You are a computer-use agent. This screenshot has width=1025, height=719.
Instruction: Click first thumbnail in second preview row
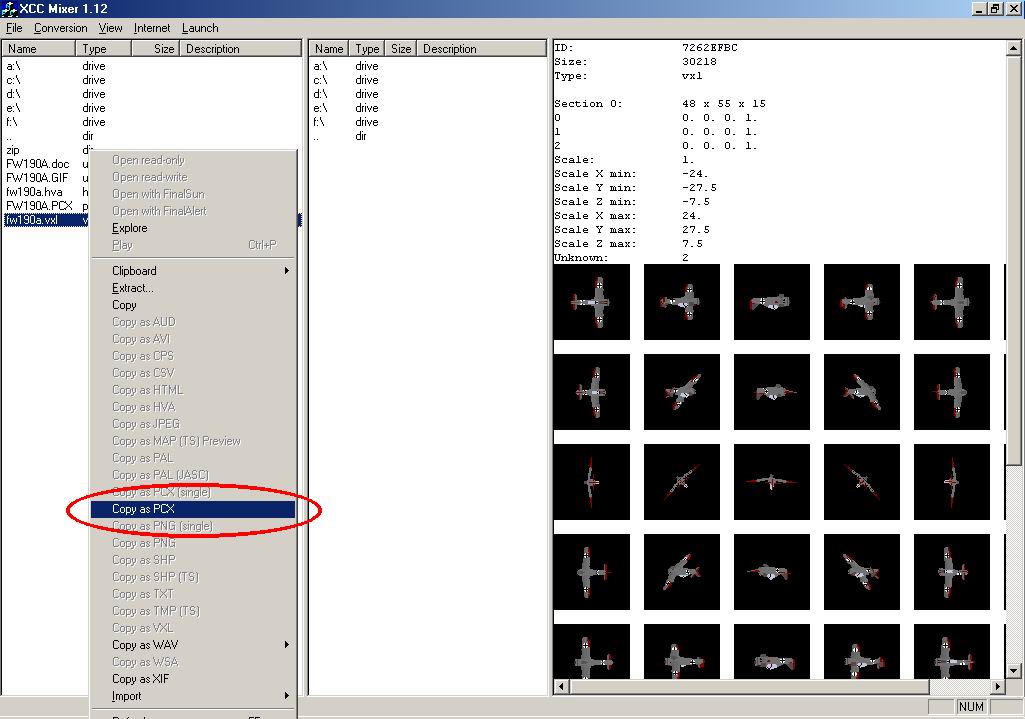[x=592, y=392]
